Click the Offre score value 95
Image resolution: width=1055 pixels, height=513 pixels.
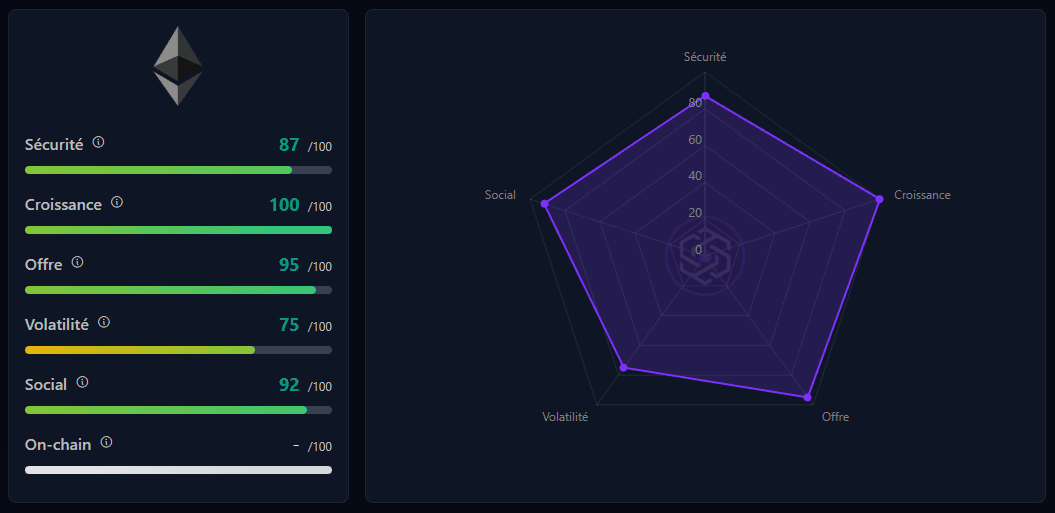(289, 265)
